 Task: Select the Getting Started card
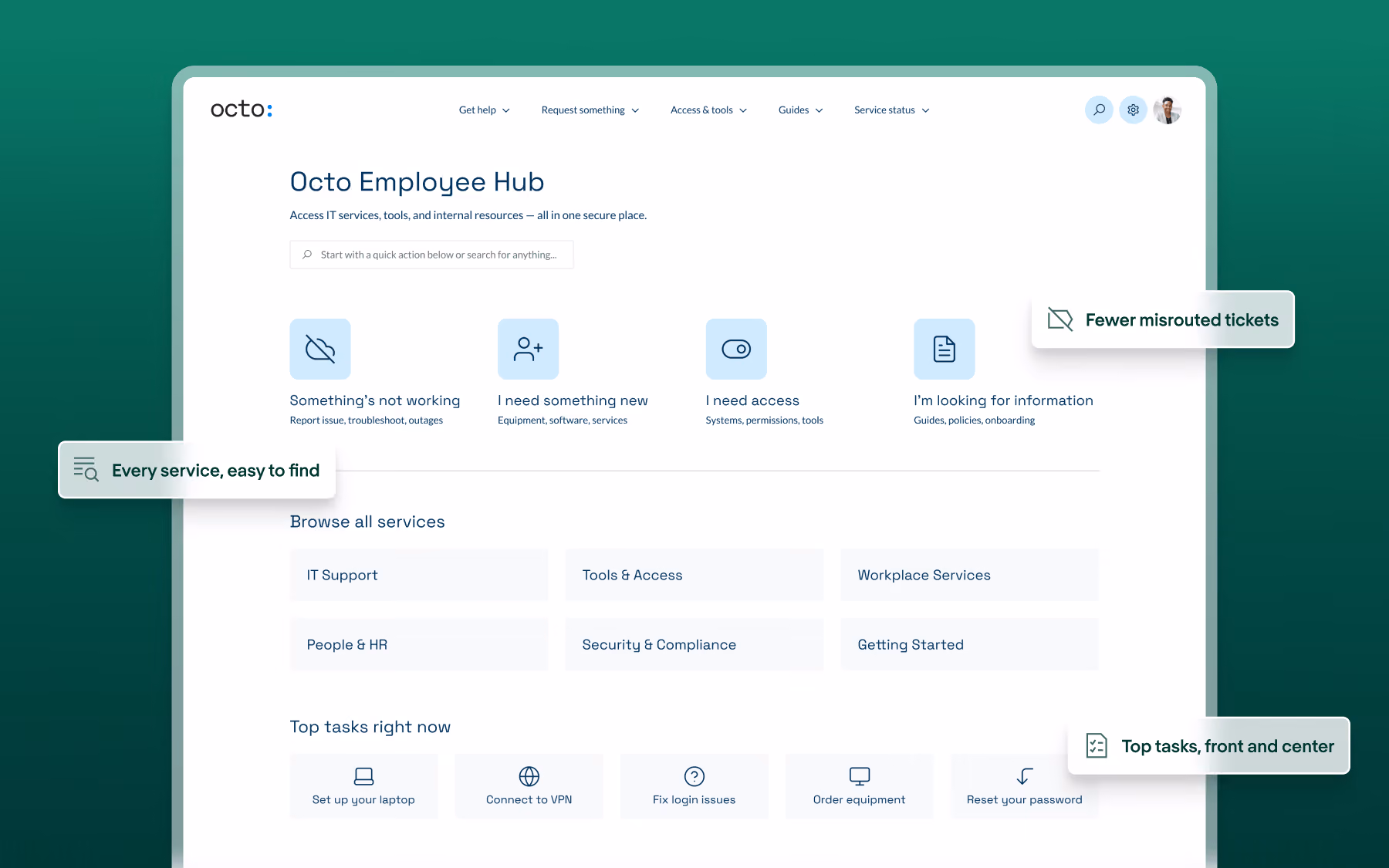pyautogui.click(x=969, y=644)
